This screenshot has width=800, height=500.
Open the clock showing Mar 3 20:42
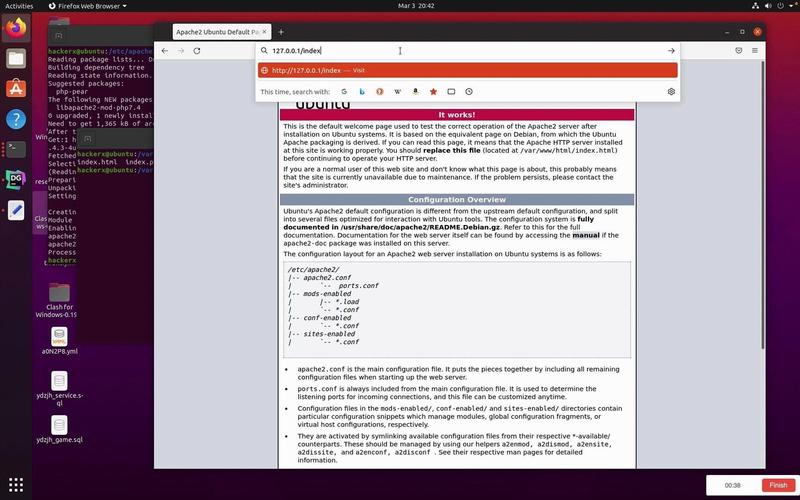416,6
